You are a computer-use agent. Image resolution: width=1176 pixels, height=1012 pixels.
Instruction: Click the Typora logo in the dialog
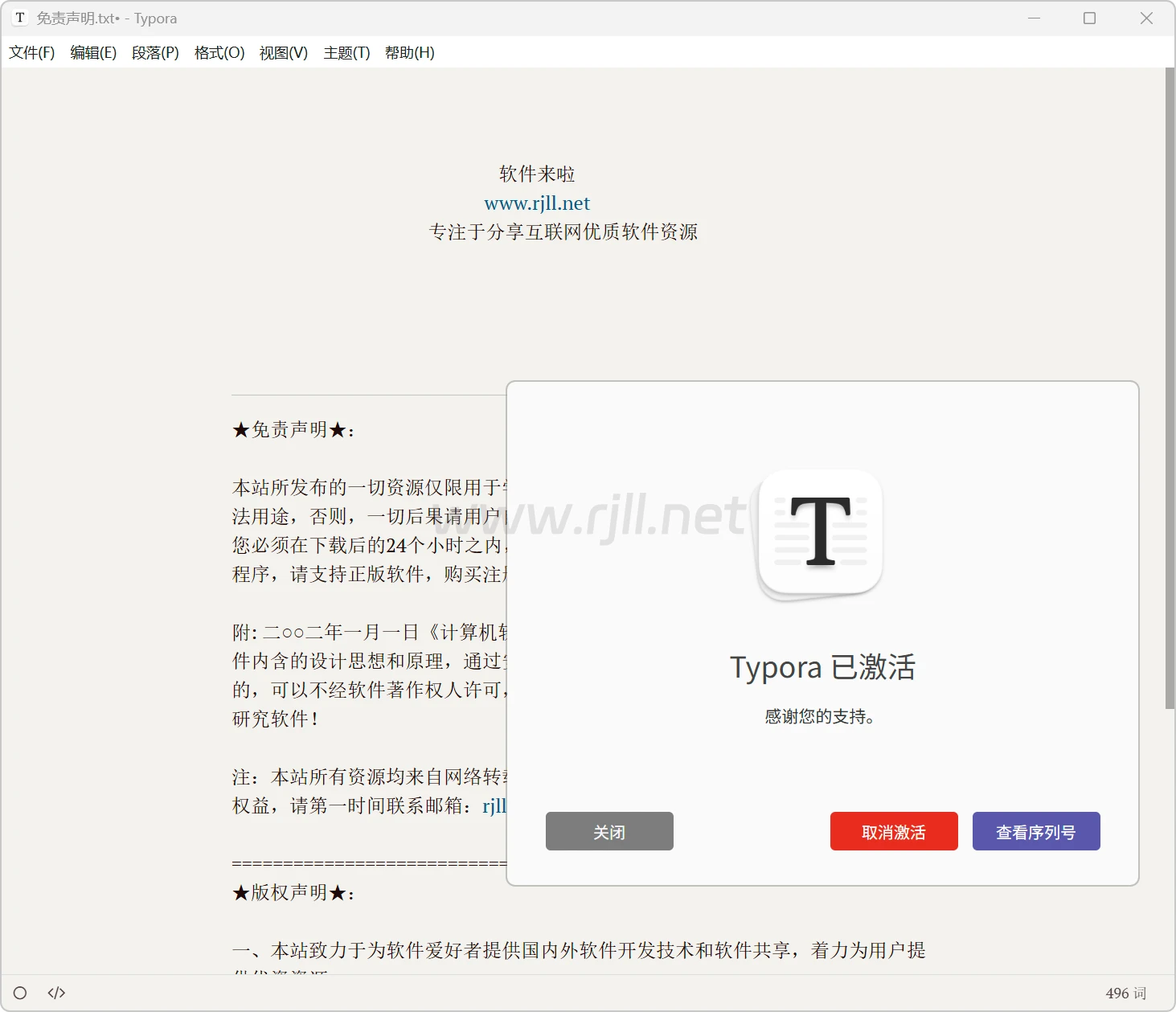click(x=821, y=532)
